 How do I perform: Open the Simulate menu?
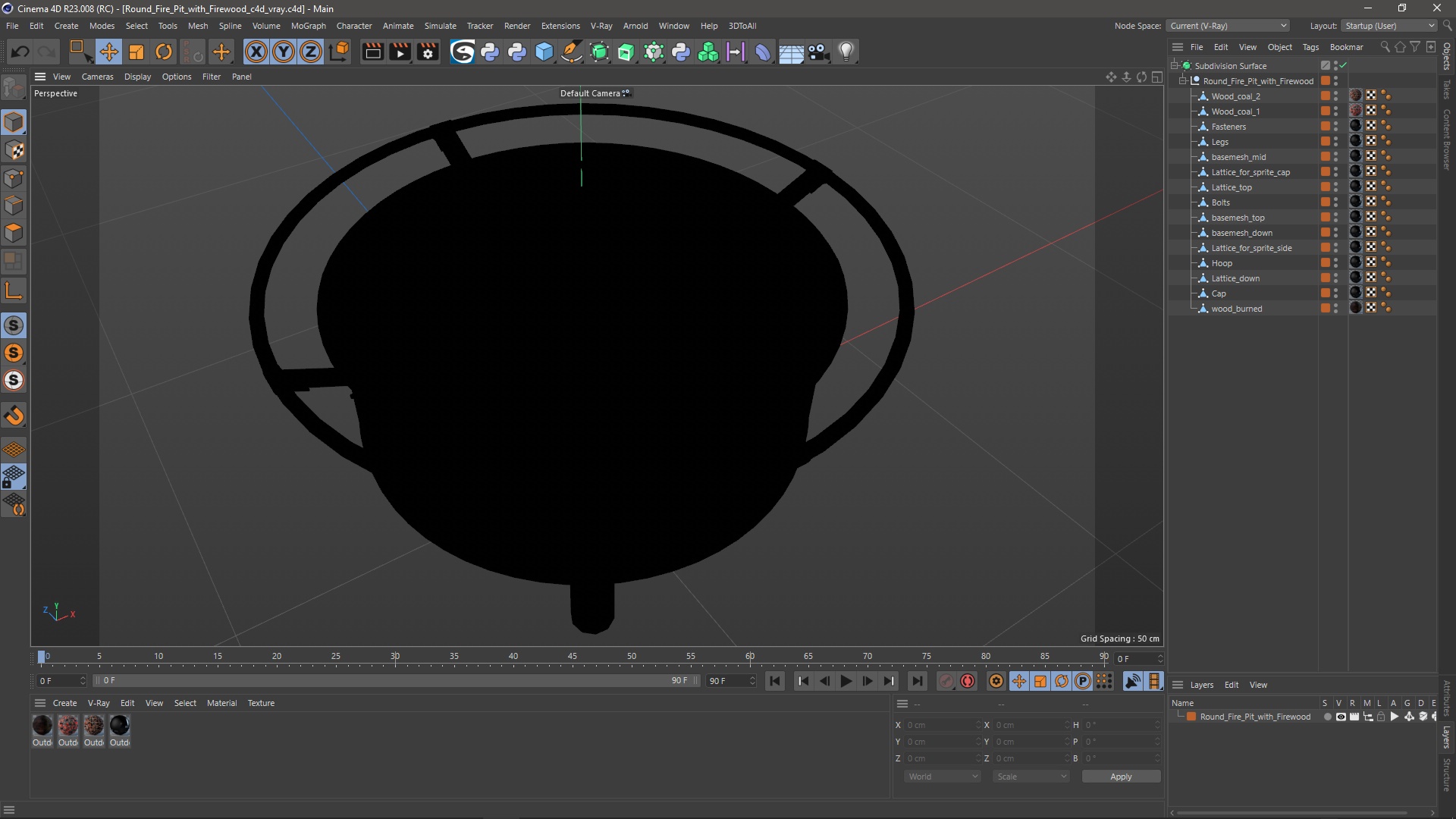440,26
